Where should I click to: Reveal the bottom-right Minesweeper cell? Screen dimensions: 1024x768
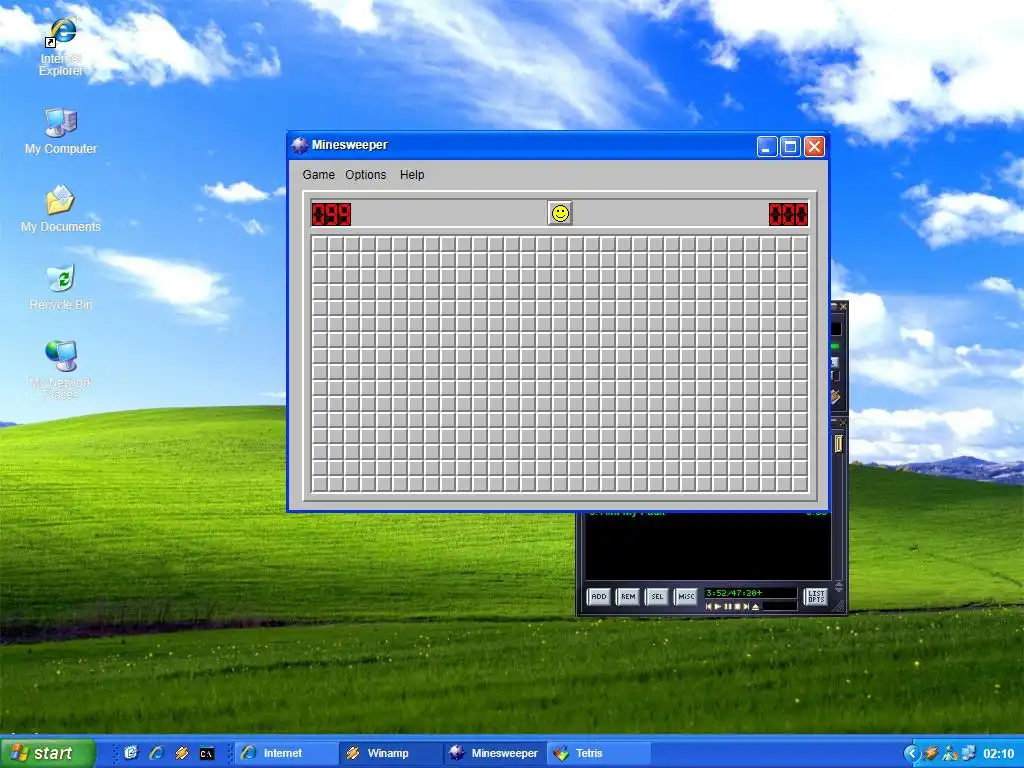pyautogui.click(x=800, y=484)
